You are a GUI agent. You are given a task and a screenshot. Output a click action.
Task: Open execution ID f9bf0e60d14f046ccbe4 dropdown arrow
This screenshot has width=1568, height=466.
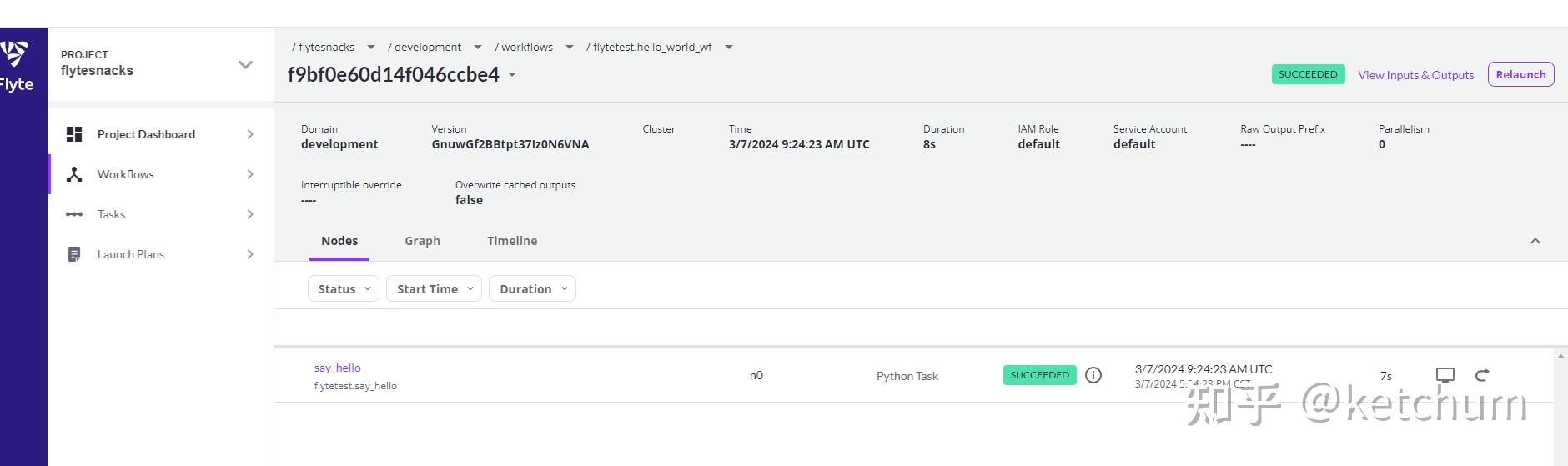512,75
